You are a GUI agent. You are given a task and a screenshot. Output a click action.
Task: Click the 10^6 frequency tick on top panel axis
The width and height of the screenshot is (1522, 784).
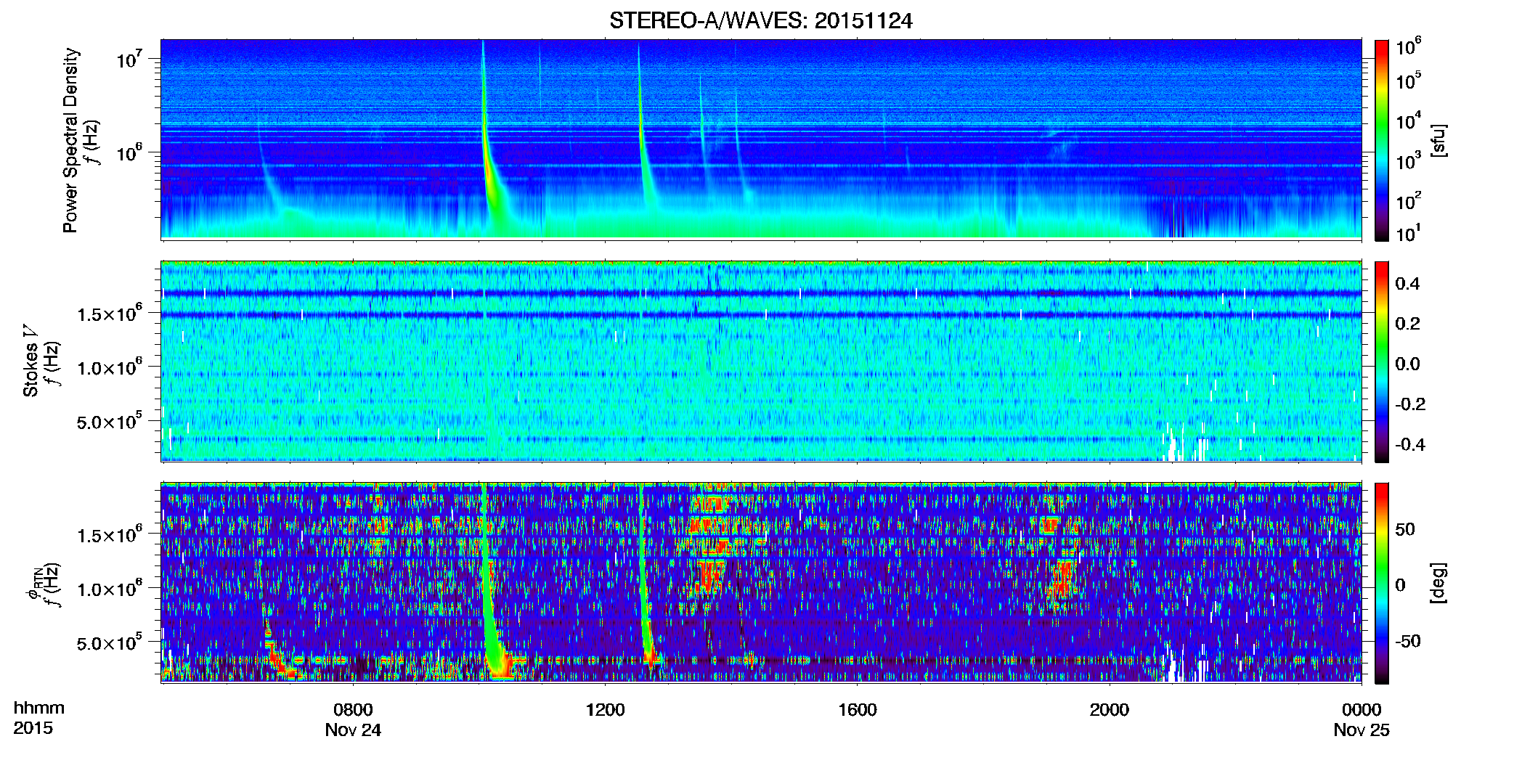(x=129, y=152)
